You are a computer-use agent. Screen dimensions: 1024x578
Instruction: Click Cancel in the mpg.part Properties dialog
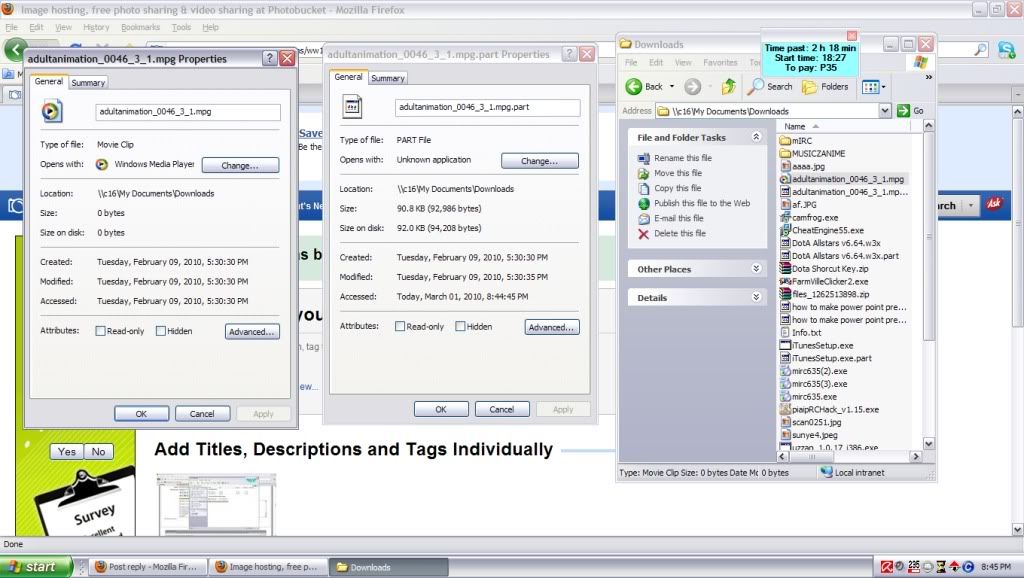click(x=502, y=409)
